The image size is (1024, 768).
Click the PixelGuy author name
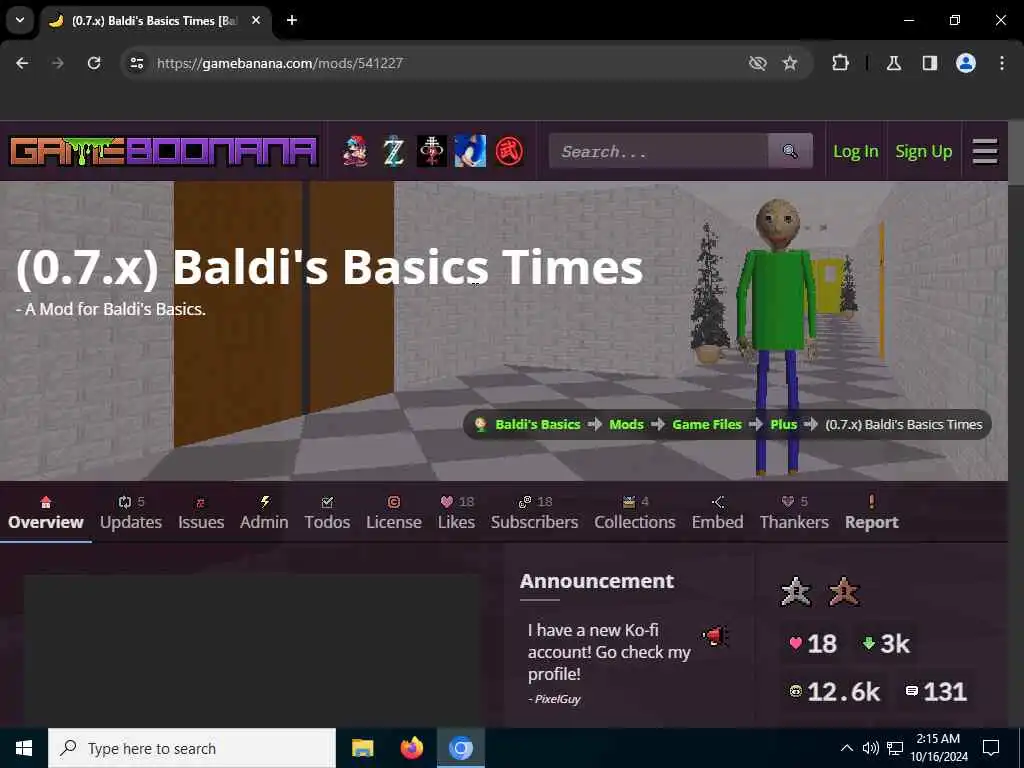click(558, 699)
